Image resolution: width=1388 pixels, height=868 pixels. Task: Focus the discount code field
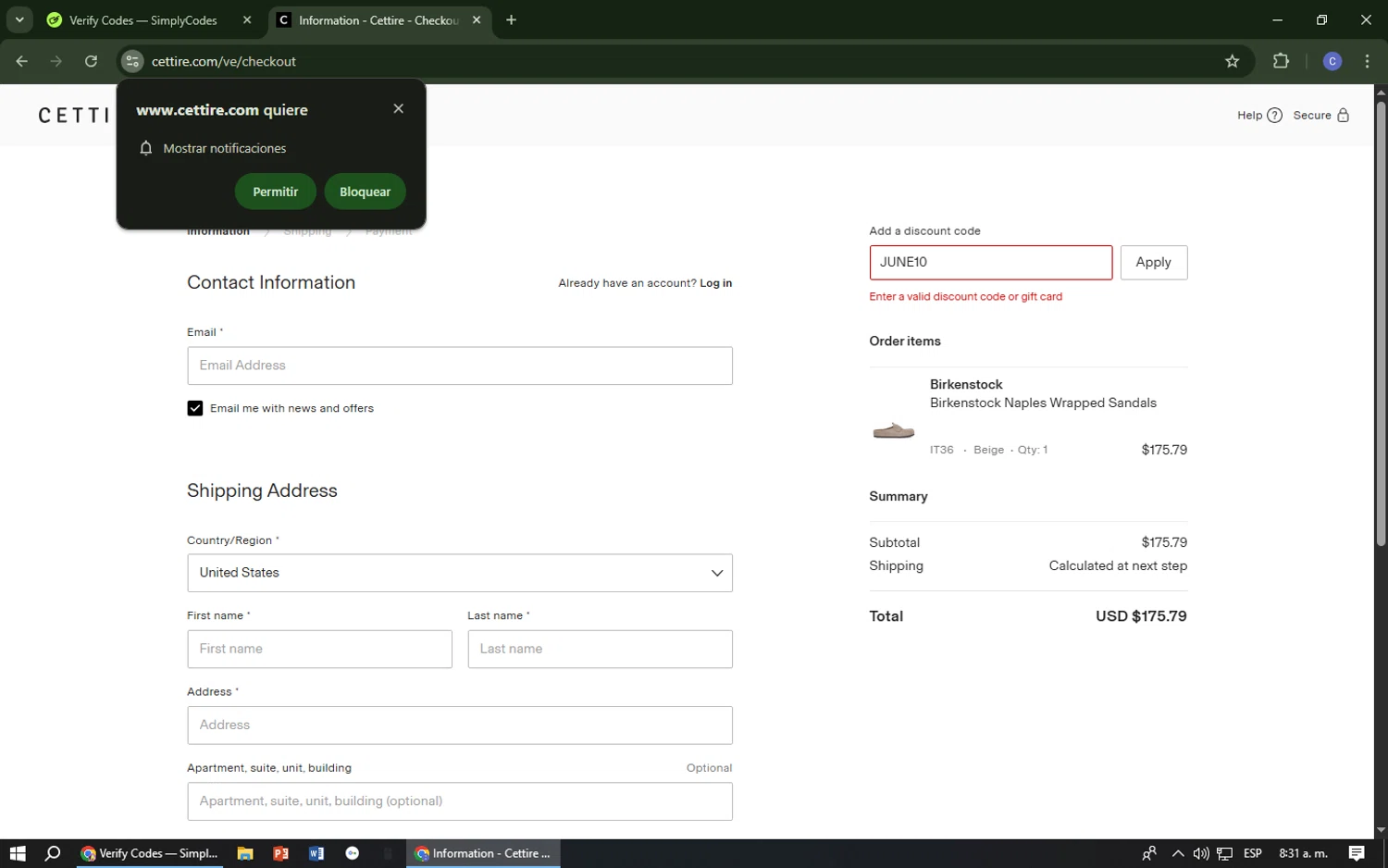tap(991, 262)
